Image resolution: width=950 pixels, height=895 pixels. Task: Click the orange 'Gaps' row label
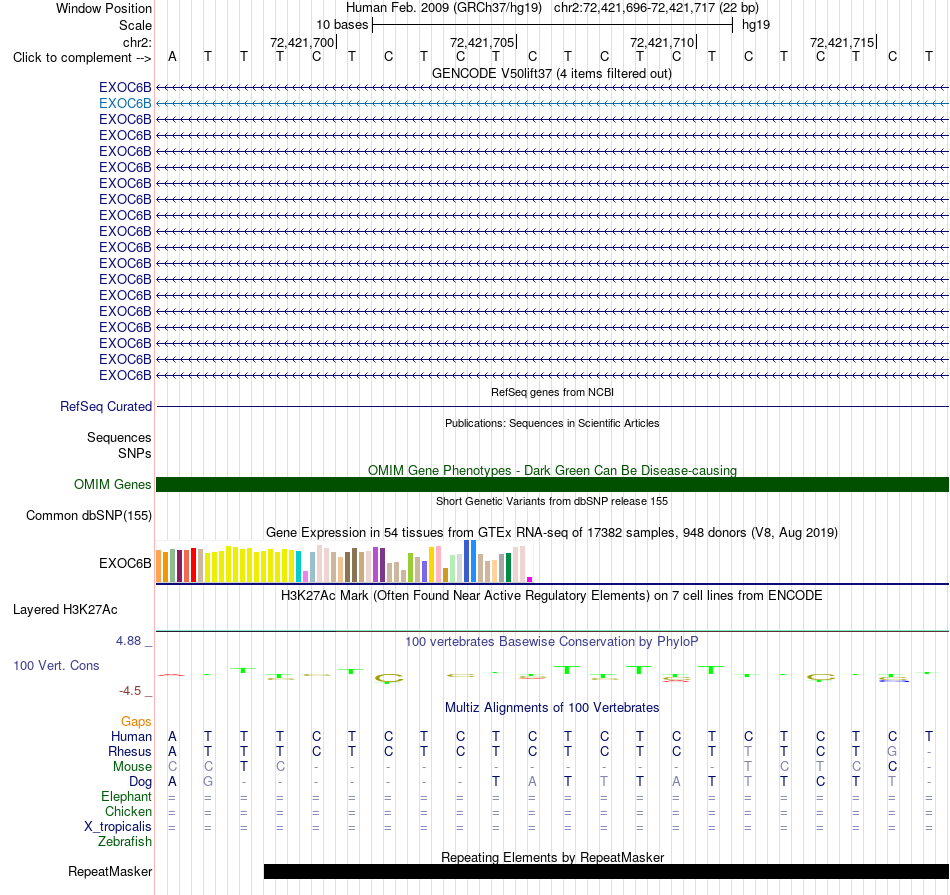click(136, 721)
